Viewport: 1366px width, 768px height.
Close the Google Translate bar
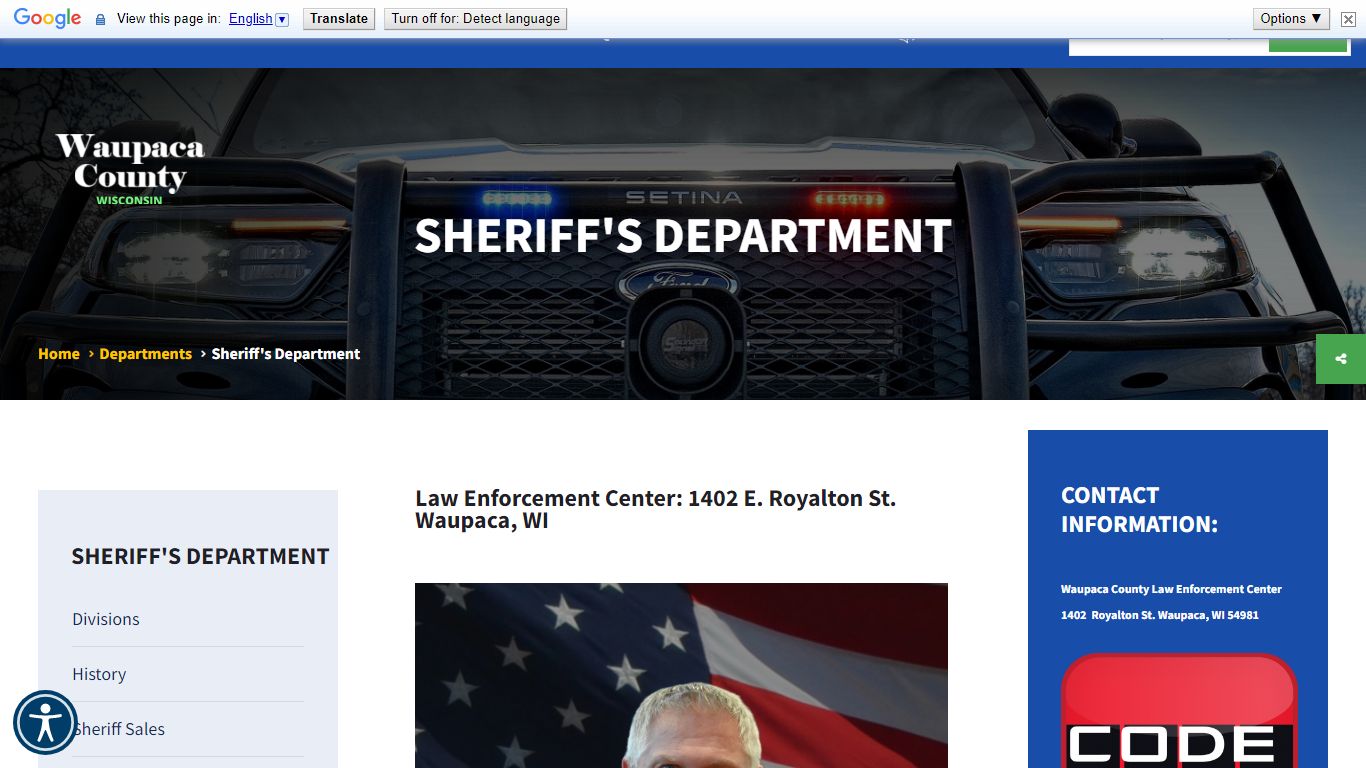[x=1348, y=19]
